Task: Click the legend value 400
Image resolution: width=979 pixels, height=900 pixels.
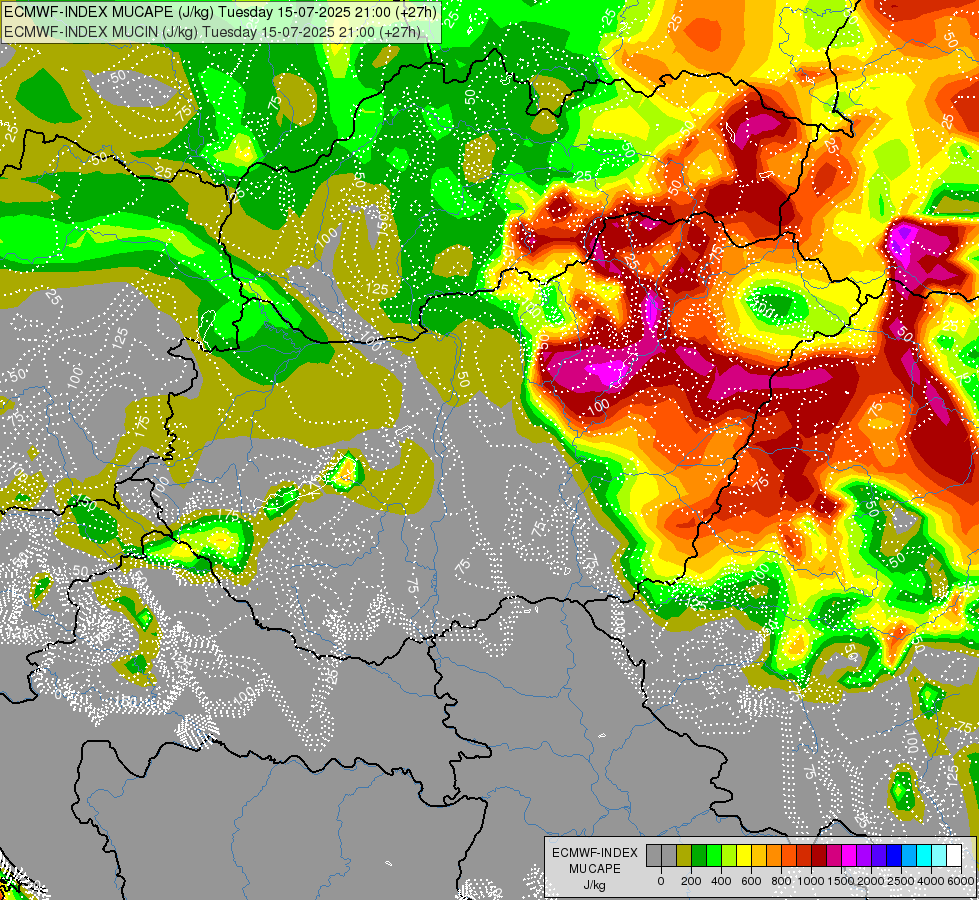Action: [x=721, y=881]
